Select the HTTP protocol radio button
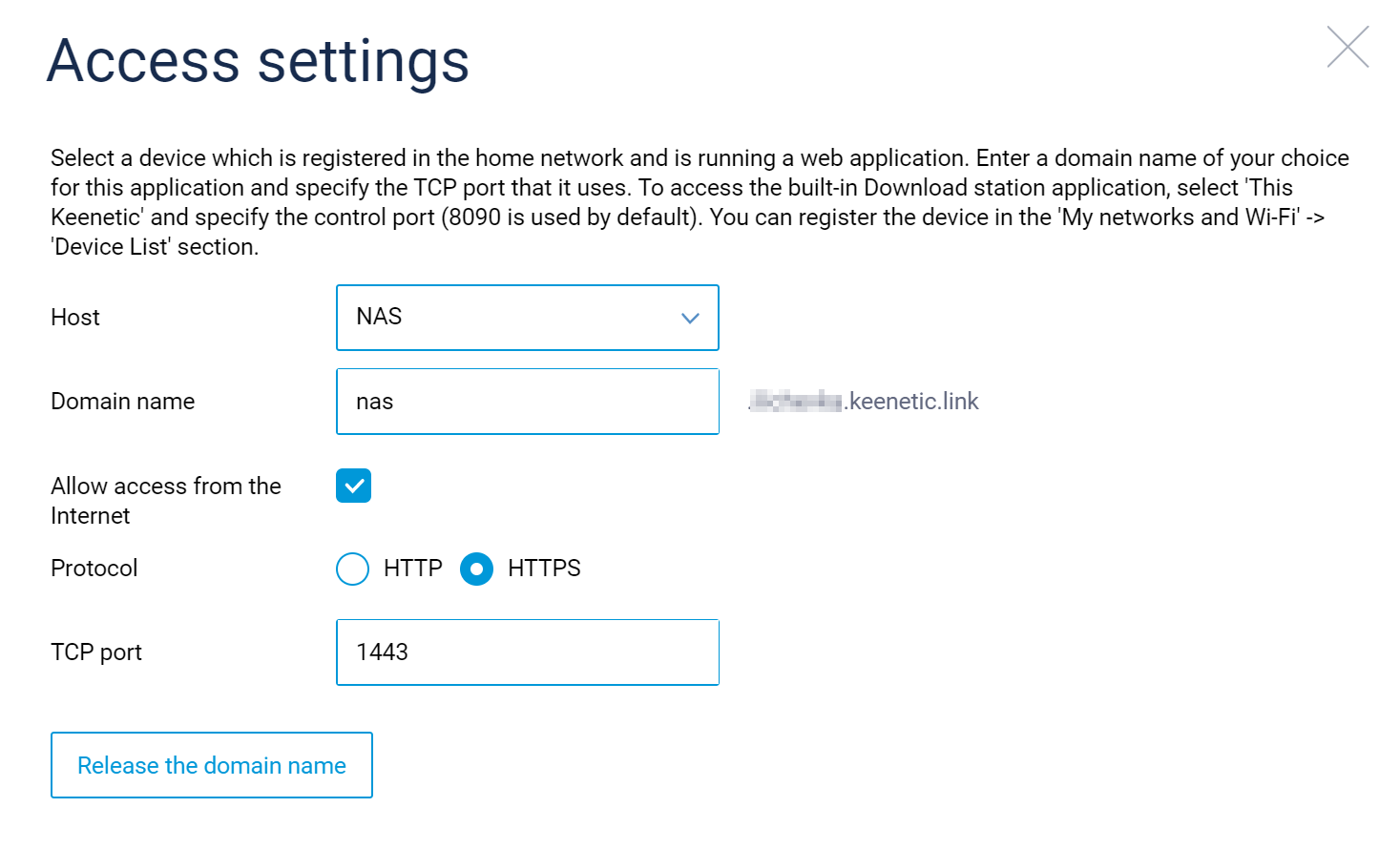The height and width of the screenshot is (849, 1400). [x=352, y=569]
